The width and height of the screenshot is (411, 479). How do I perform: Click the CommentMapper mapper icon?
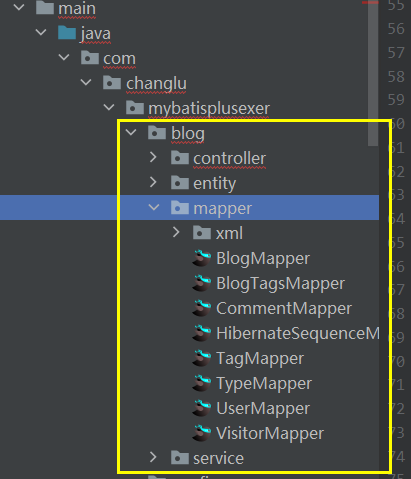[202, 308]
